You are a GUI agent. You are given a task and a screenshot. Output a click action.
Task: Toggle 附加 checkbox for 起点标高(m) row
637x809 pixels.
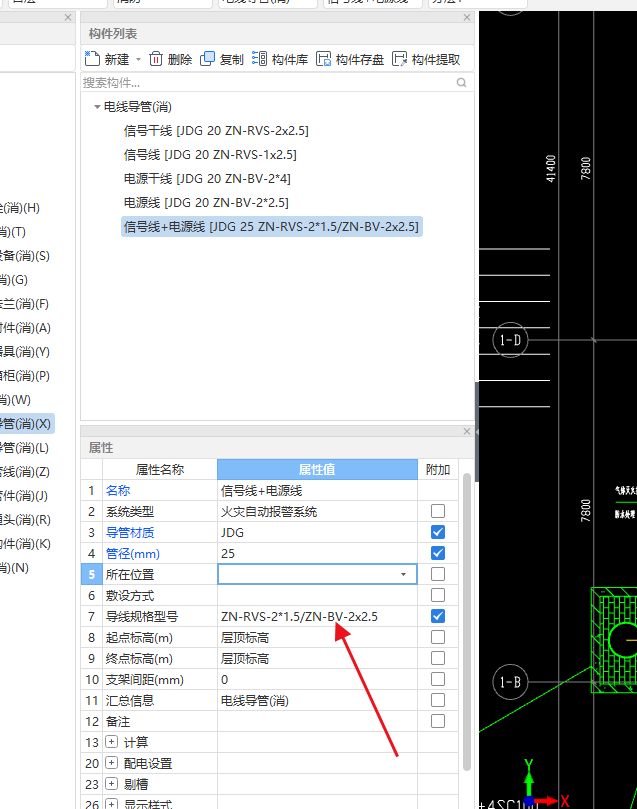(x=438, y=637)
